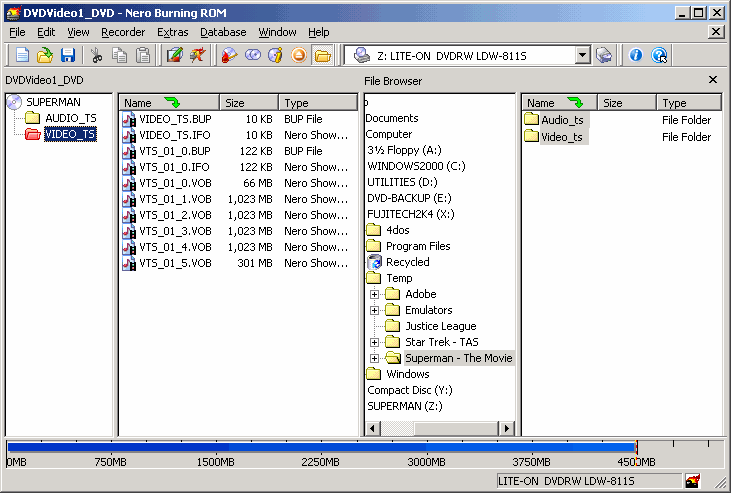
Task: Select VTS_01_5.VOB file
Action: pos(175,263)
